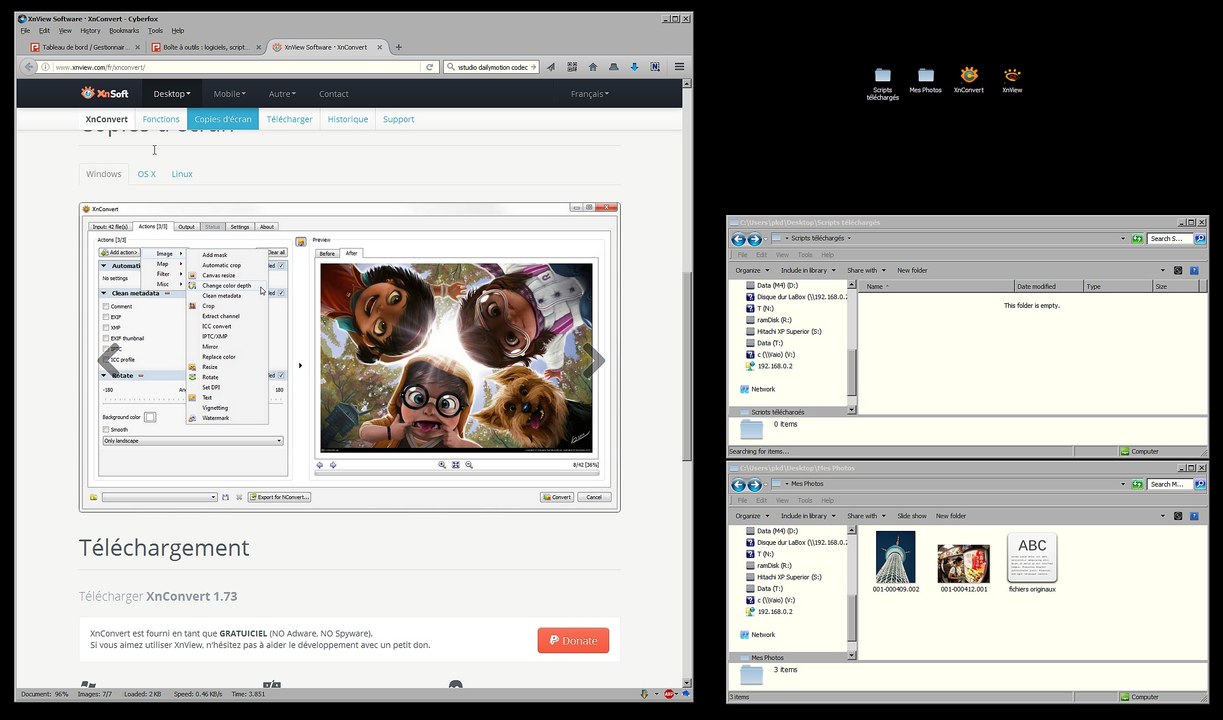Follow the Télécharger link in the sub-navigation
The image size is (1223, 720).
pos(289,119)
